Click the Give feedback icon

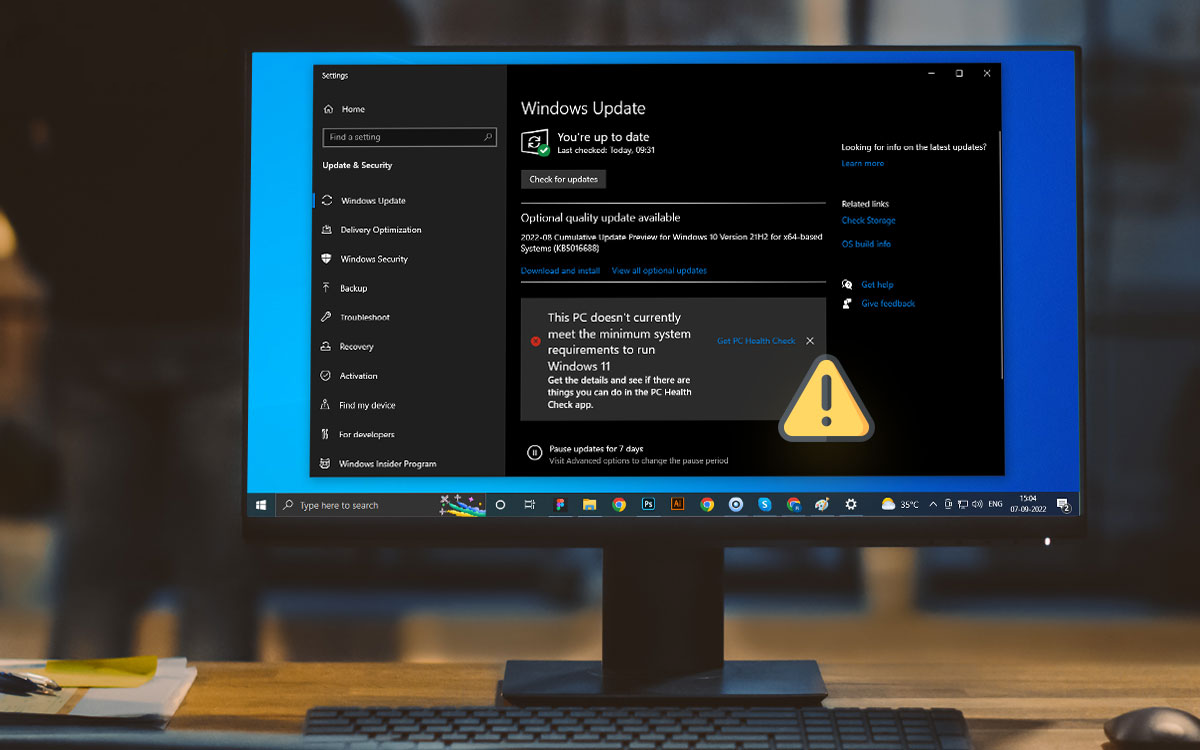[x=847, y=303]
